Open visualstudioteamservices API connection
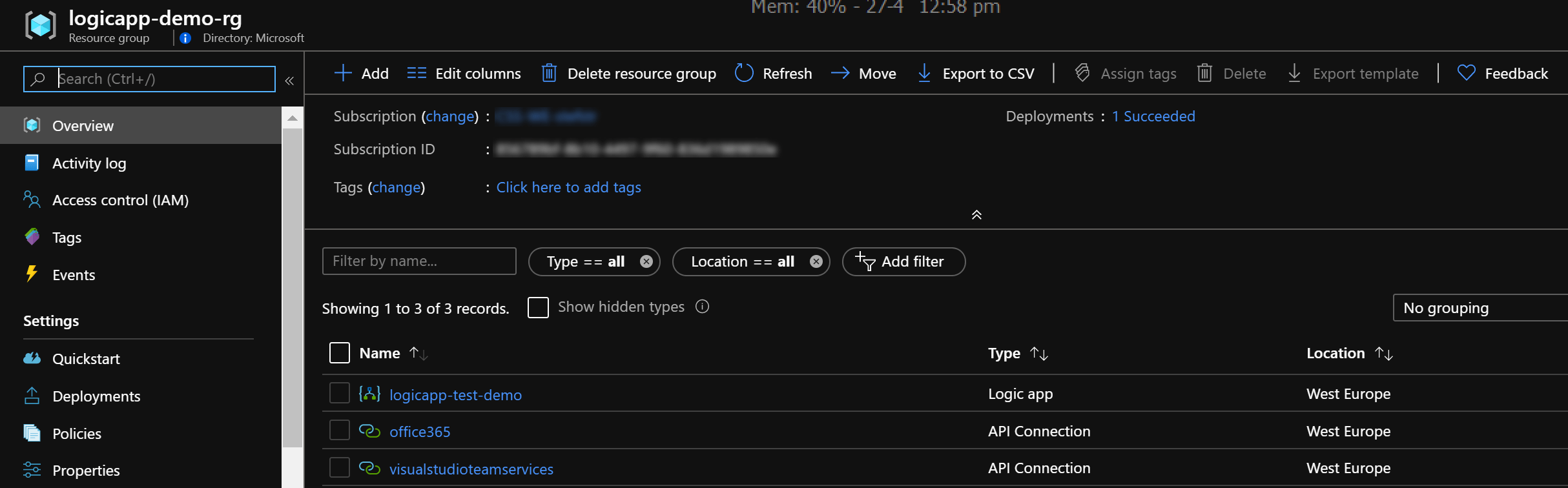Screen dimensions: 1568x488 click(471, 469)
